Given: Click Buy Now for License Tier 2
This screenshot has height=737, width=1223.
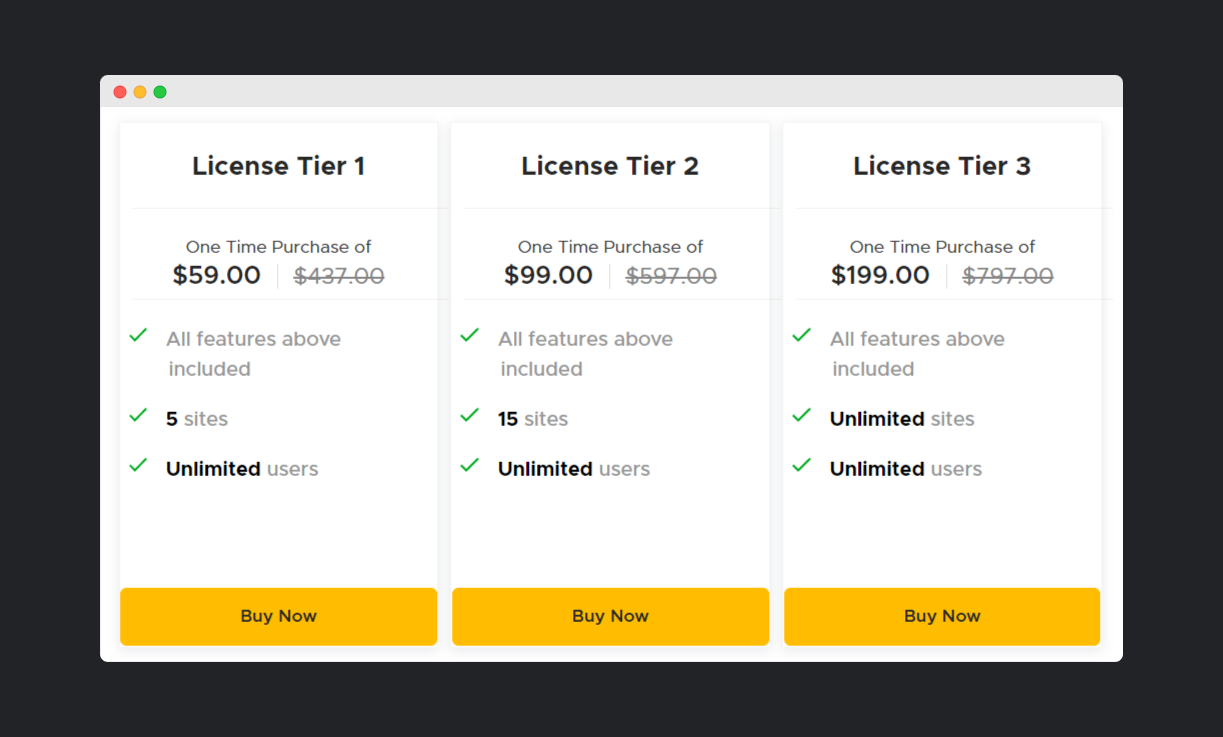Looking at the screenshot, I should tap(610, 616).
